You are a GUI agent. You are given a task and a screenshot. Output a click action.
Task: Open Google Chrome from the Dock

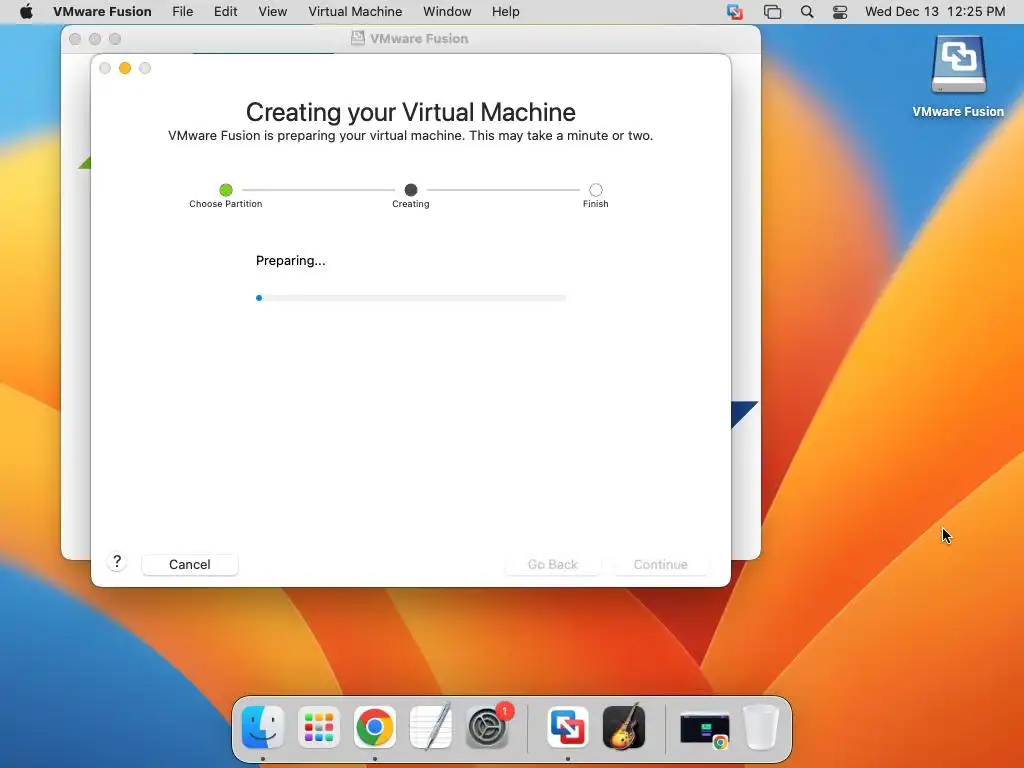point(375,727)
